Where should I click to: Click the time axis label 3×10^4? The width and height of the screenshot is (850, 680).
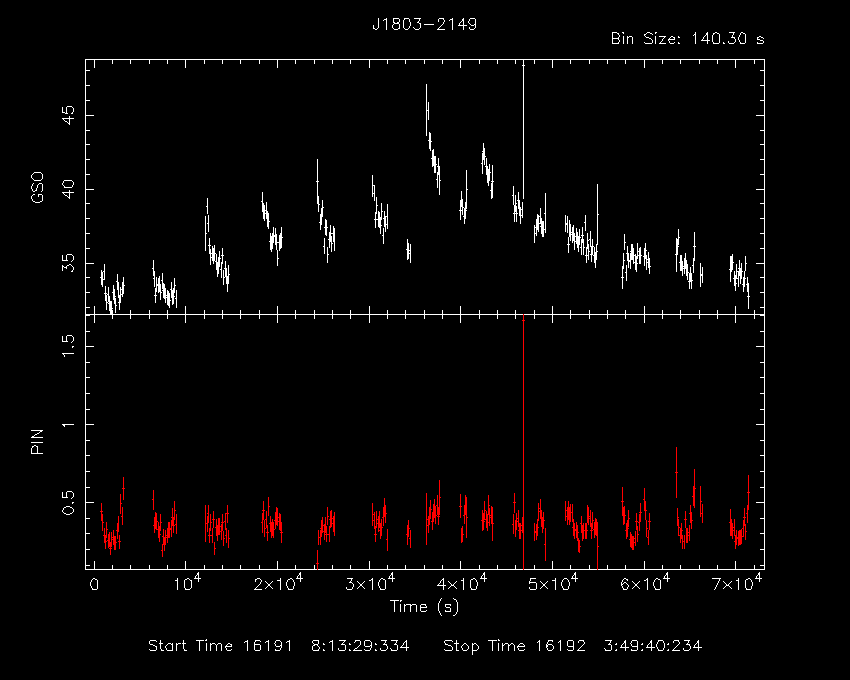pyautogui.click(x=370, y=583)
